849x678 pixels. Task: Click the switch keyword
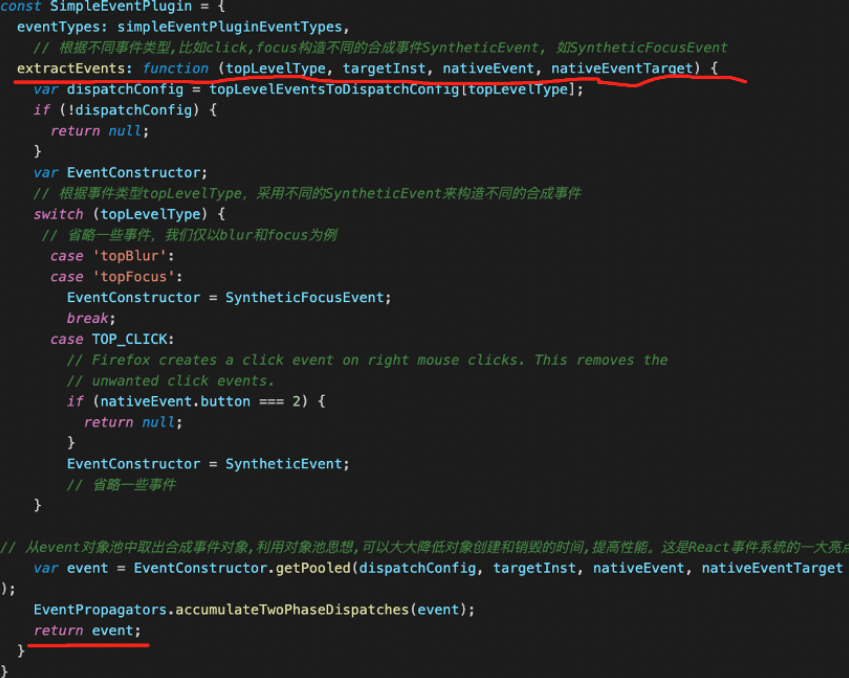pos(58,214)
